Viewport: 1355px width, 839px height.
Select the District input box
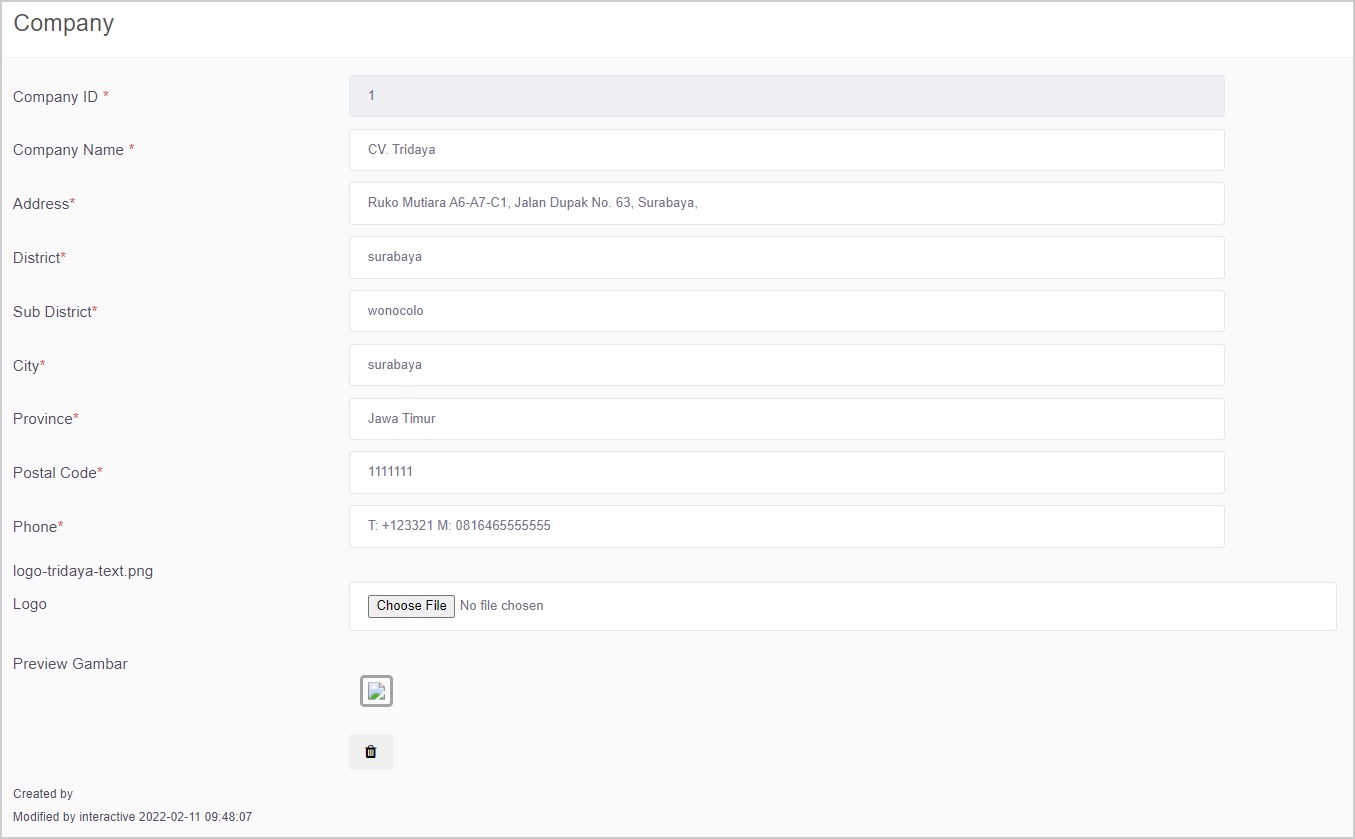pos(786,257)
